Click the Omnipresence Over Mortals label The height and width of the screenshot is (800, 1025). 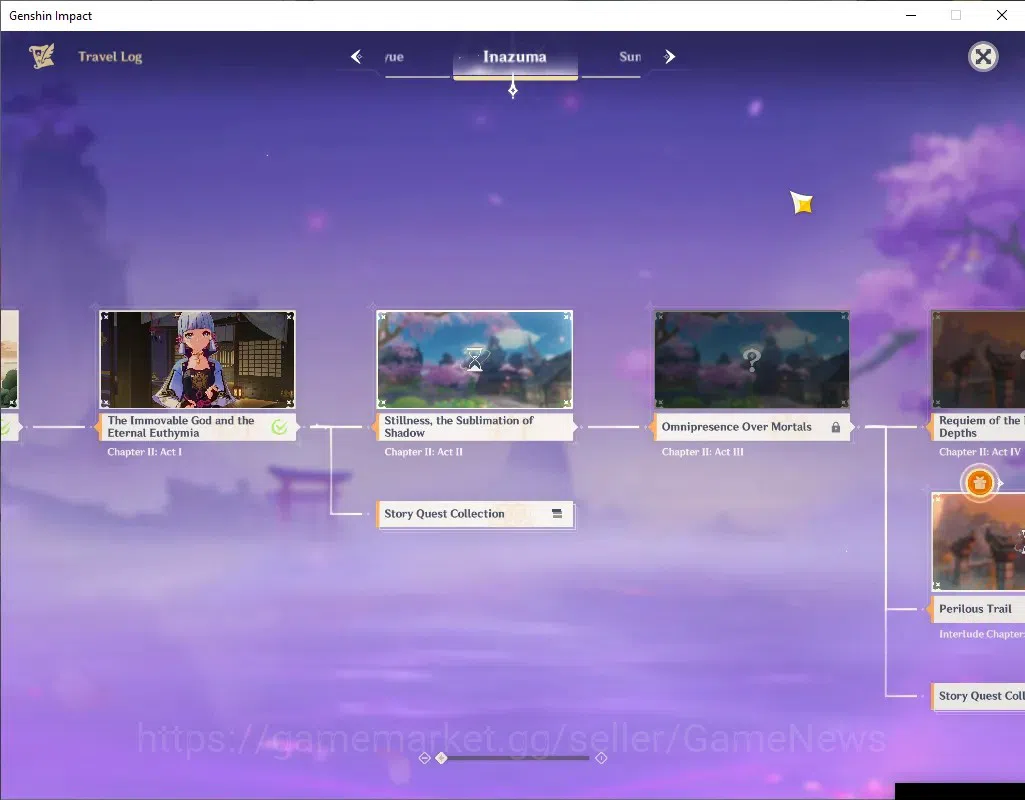pos(752,427)
